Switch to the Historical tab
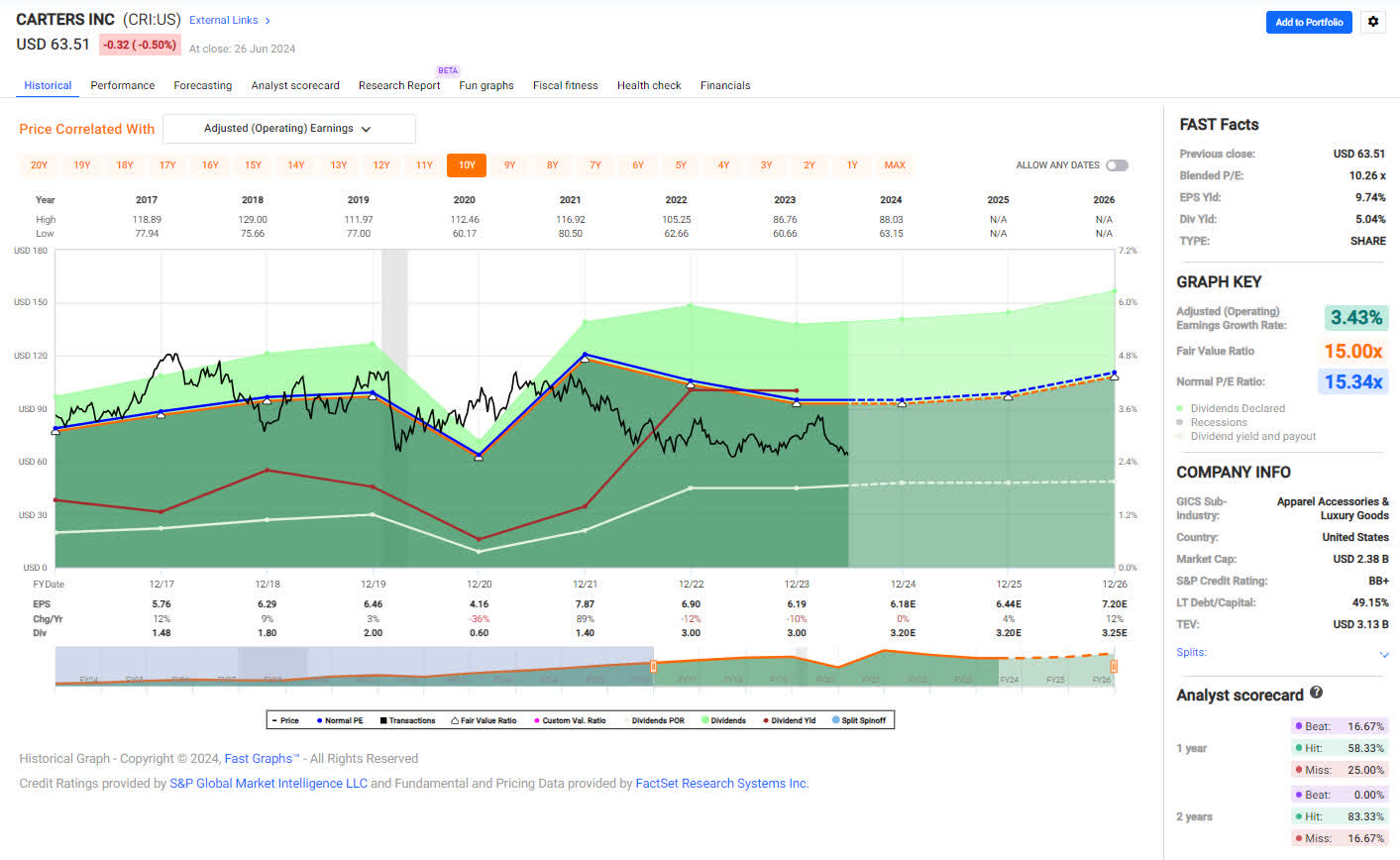Viewport: 1400px width, 860px height. [48, 85]
